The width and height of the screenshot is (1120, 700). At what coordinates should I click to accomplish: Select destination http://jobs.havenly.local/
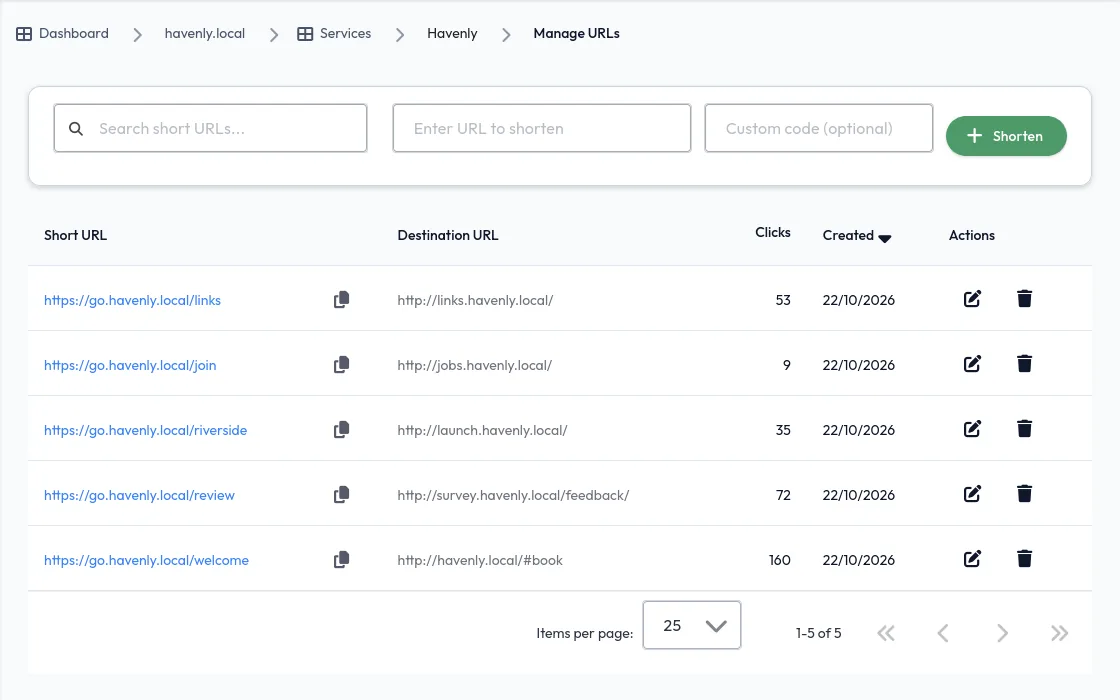tap(474, 365)
